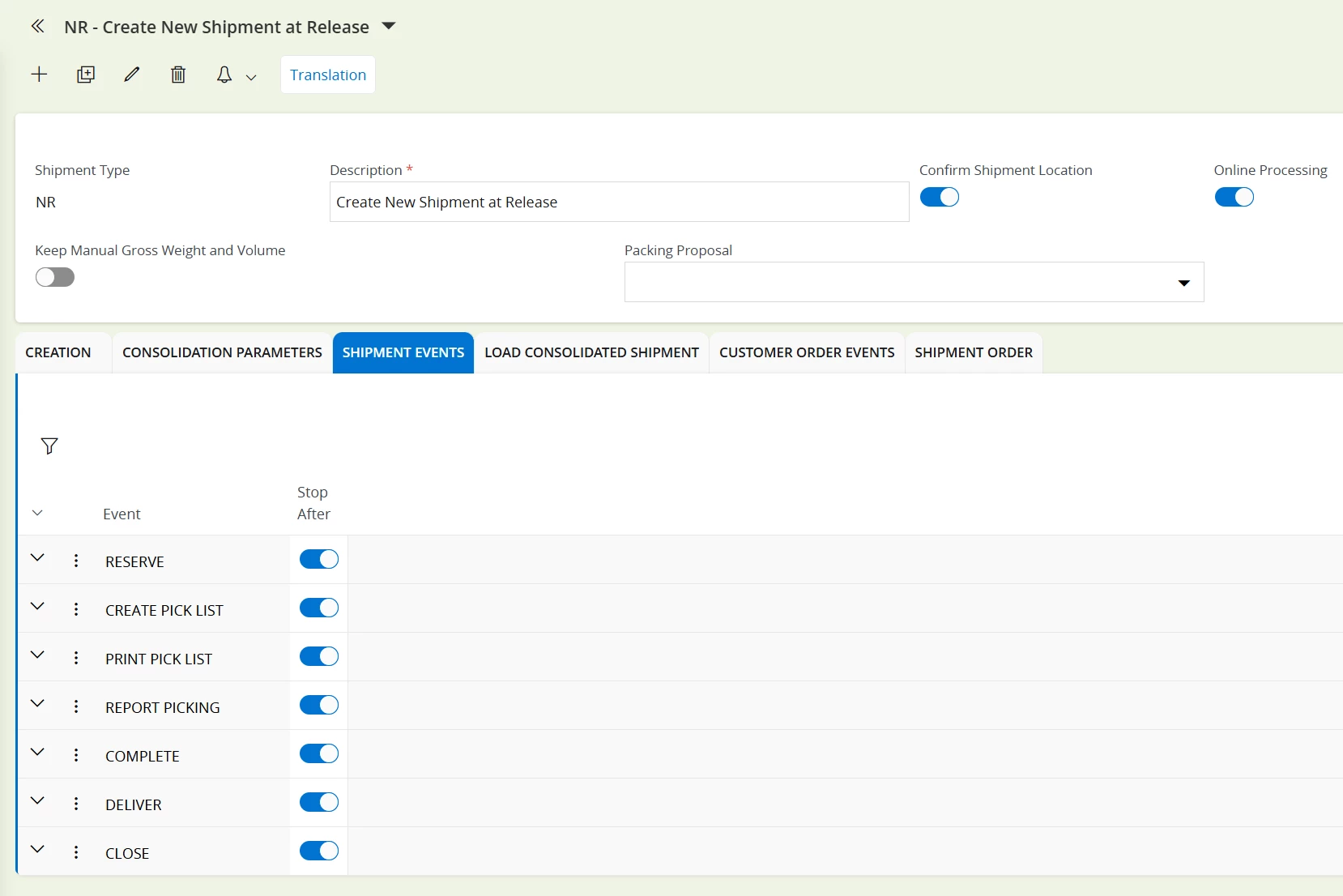Select the COMPLETE event name
Screen dimensions: 1343x896
143,756
